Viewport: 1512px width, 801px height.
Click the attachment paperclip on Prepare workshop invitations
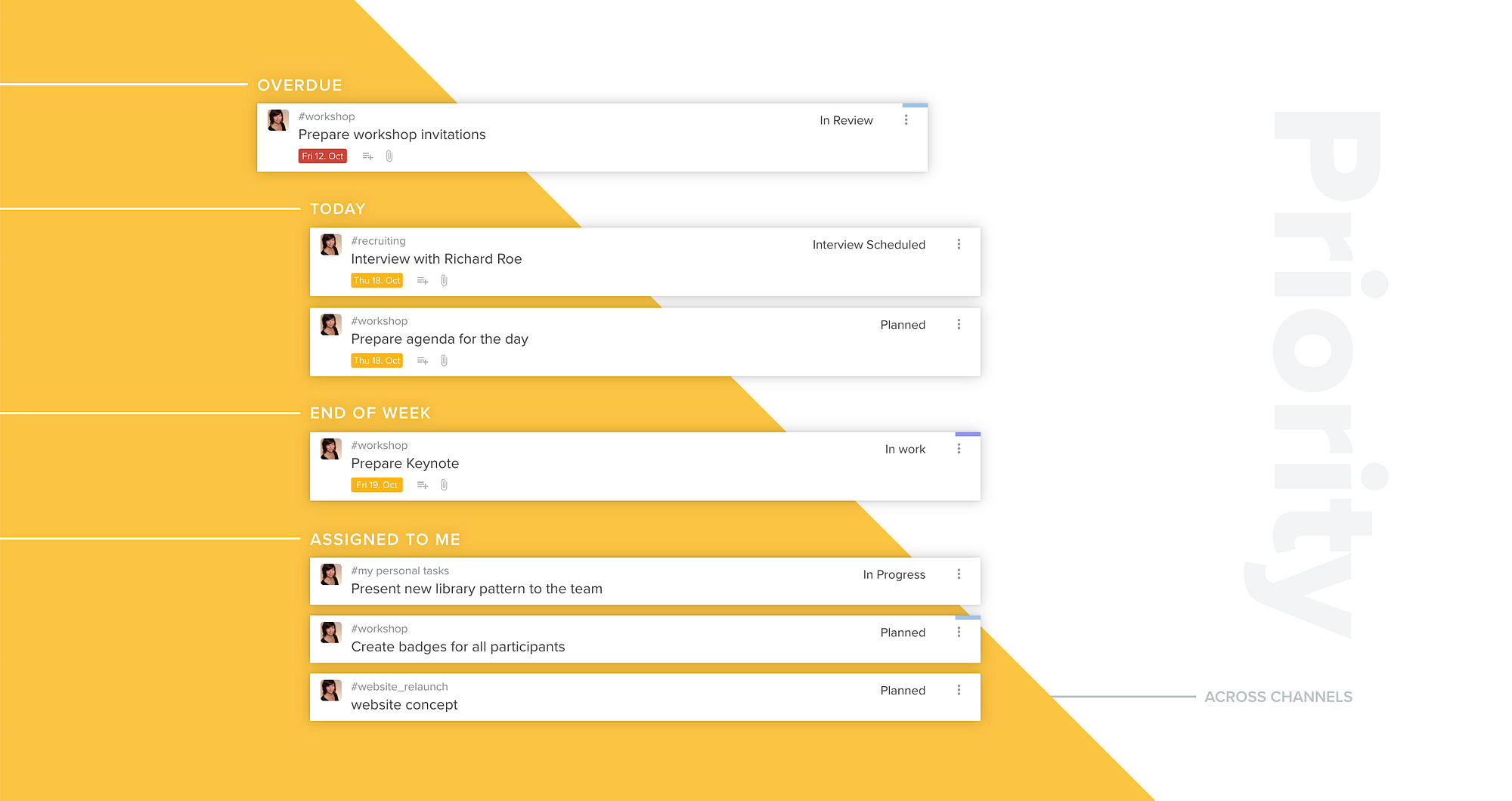click(389, 156)
